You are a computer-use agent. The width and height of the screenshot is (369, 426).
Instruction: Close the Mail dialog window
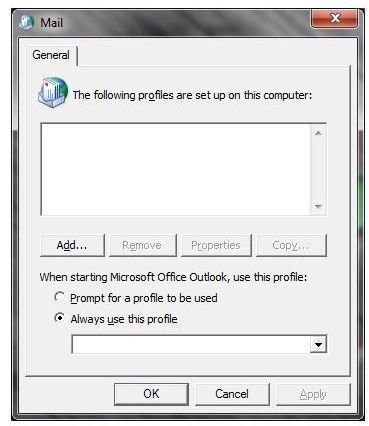click(334, 18)
